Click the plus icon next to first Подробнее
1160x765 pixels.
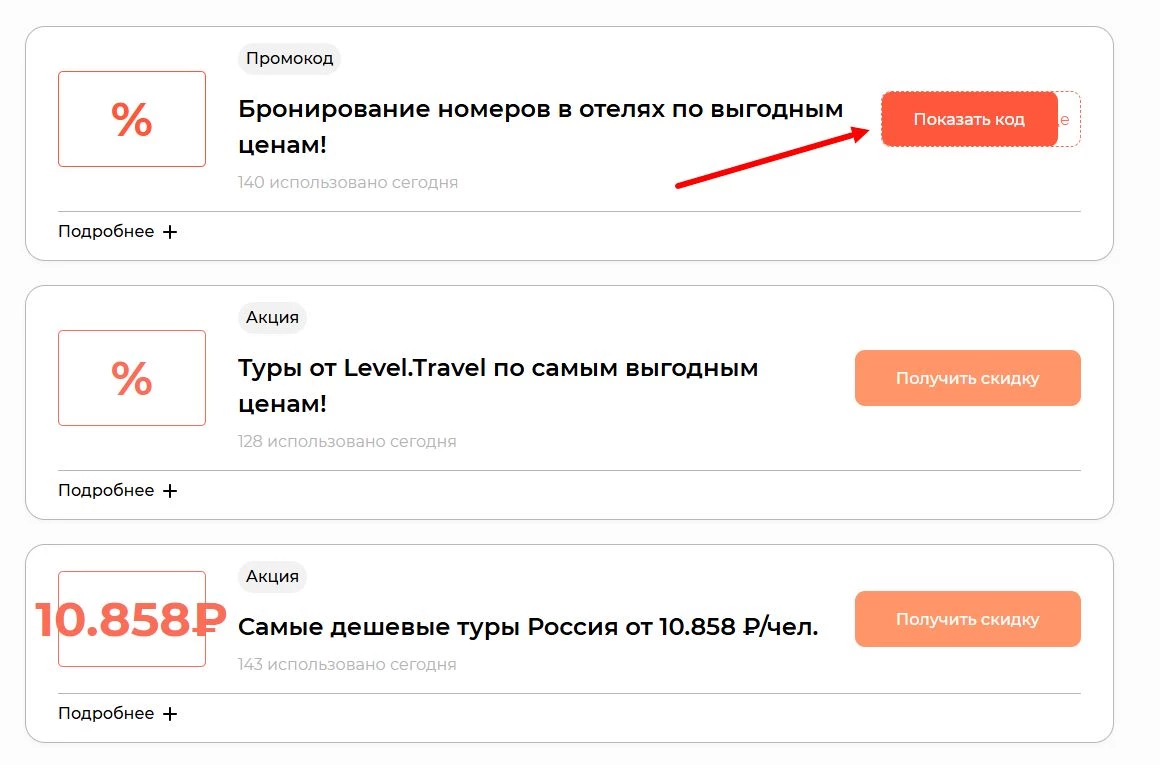[x=170, y=231]
